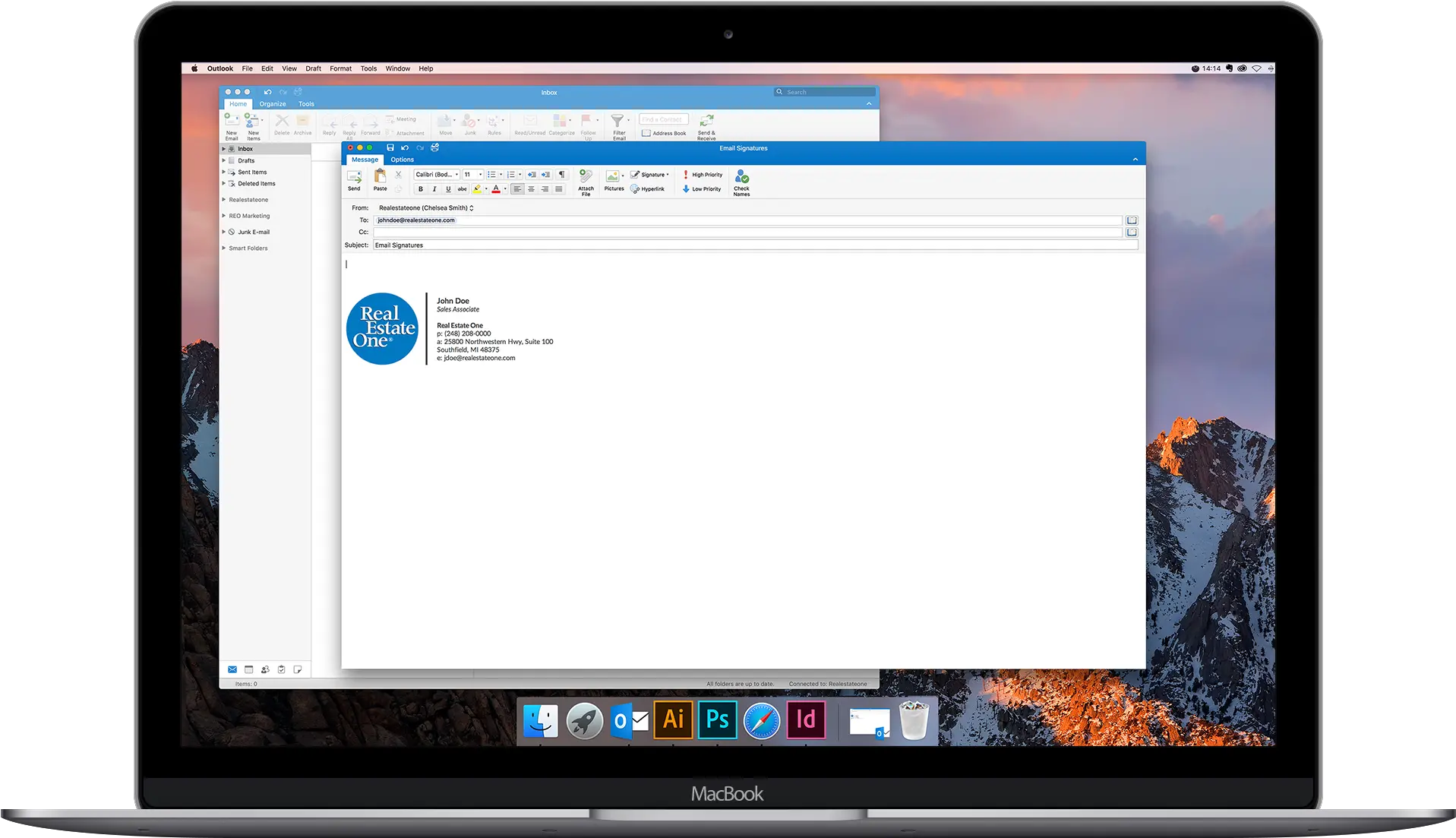Viewport: 1456px width, 838px height.
Task: Attach a file with the paperclip icon
Action: click(586, 182)
